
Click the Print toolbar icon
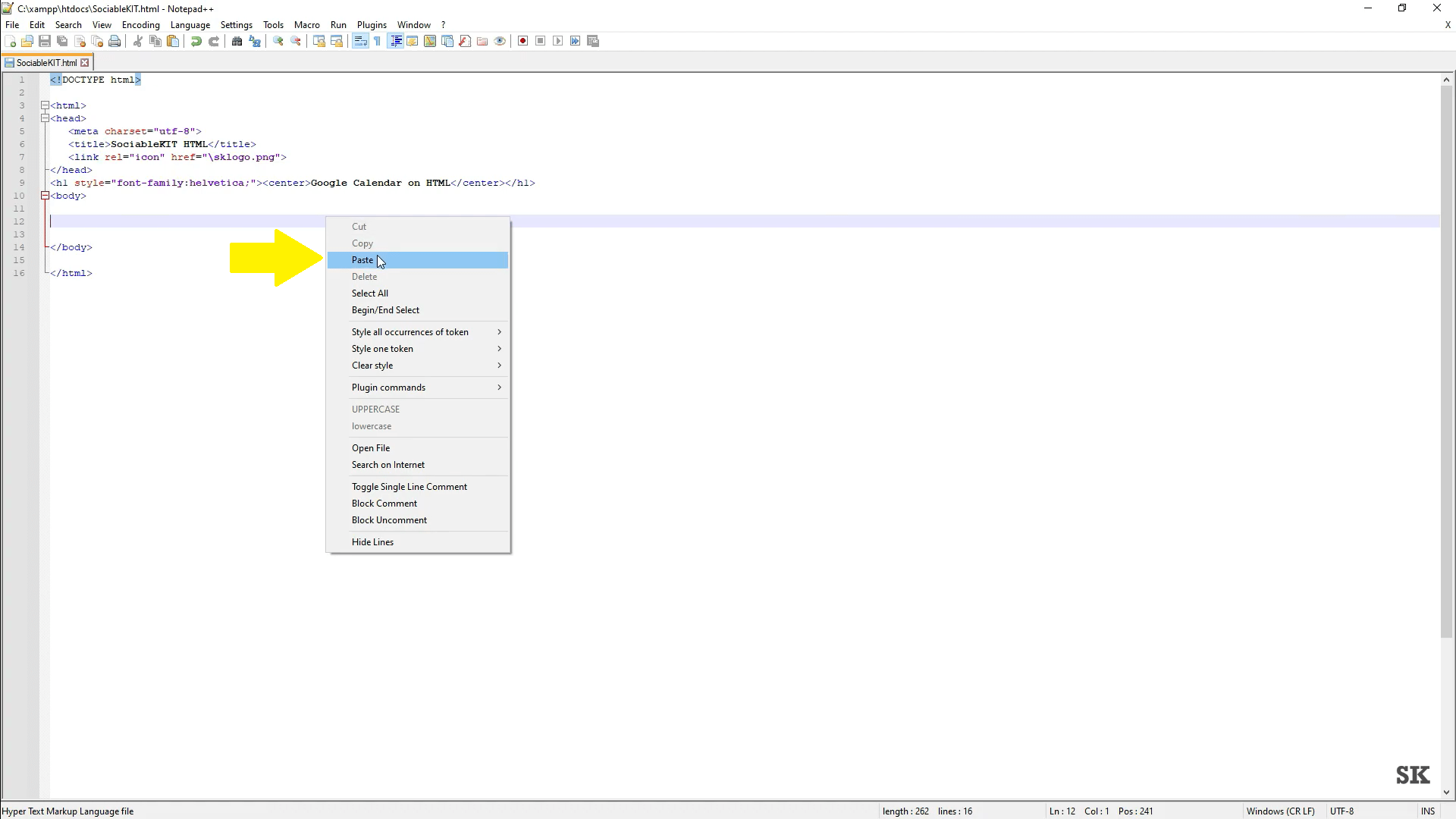coord(115,41)
